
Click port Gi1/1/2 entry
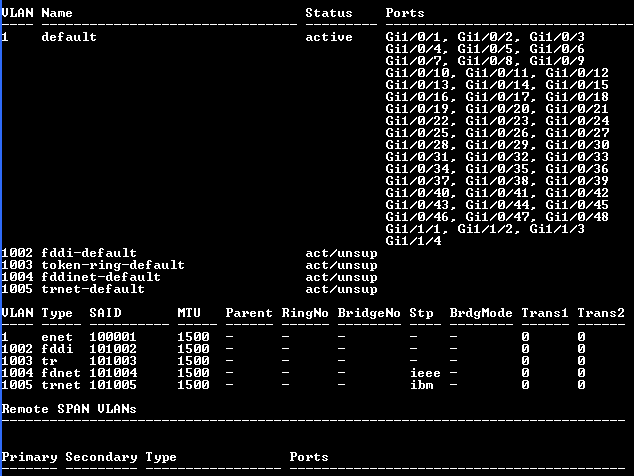pos(488,229)
